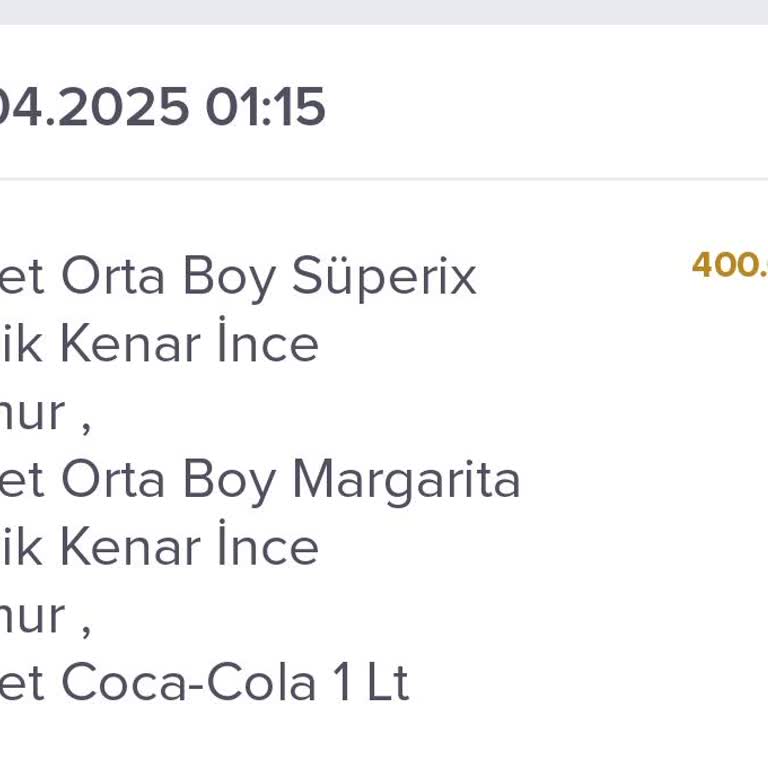Click Kenar İnce under the Süperix pizza
The height and width of the screenshot is (768, 768).
click(188, 344)
